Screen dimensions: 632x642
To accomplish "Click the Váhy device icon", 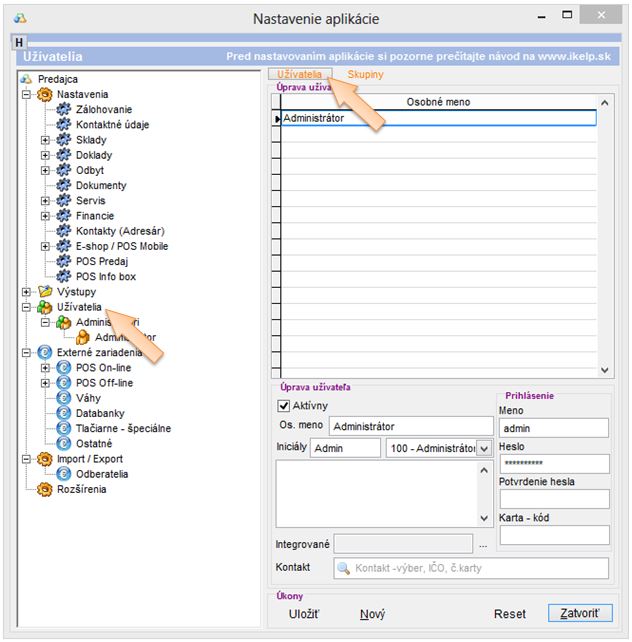I will click(64, 398).
